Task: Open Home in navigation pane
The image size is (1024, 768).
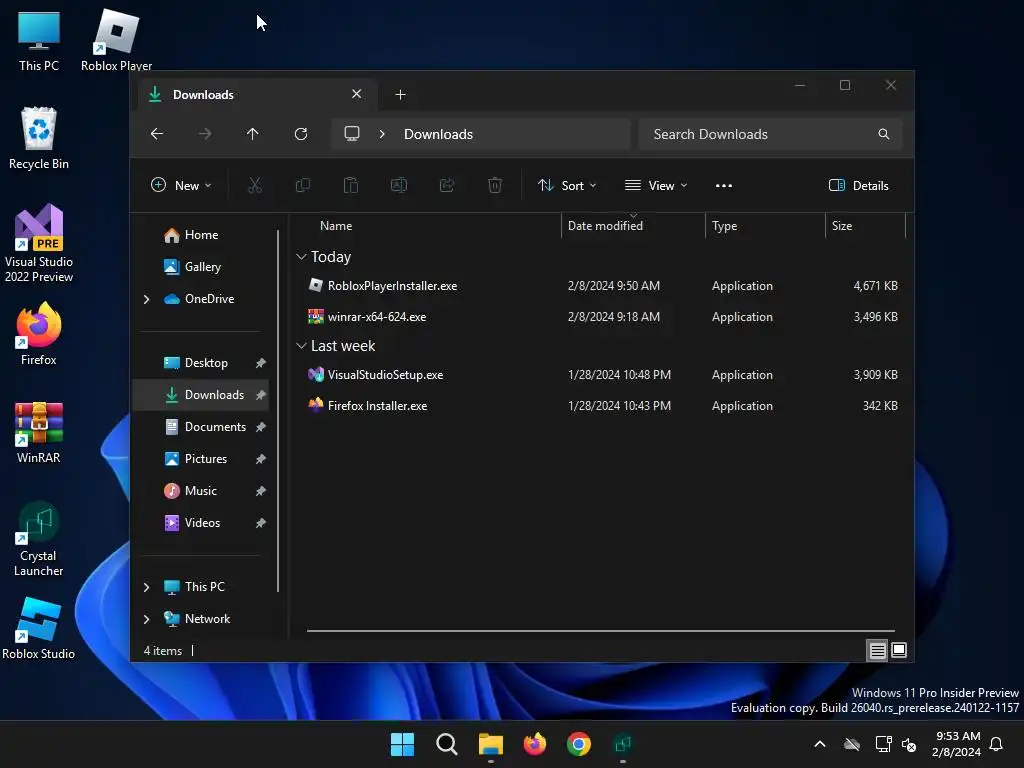Action: tap(201, 235)
